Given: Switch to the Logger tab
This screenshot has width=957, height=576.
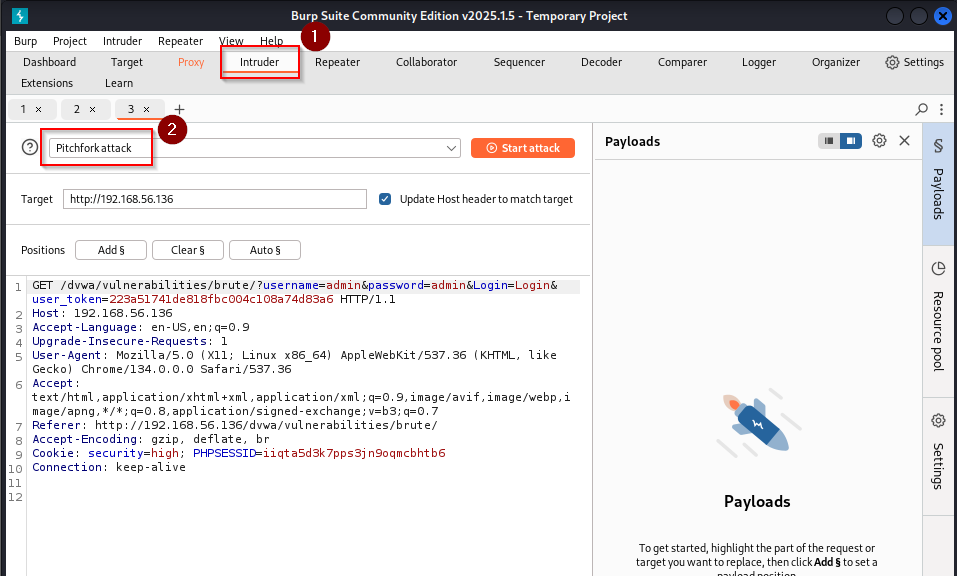Looking at the screenshot, I should coord(759,62).
